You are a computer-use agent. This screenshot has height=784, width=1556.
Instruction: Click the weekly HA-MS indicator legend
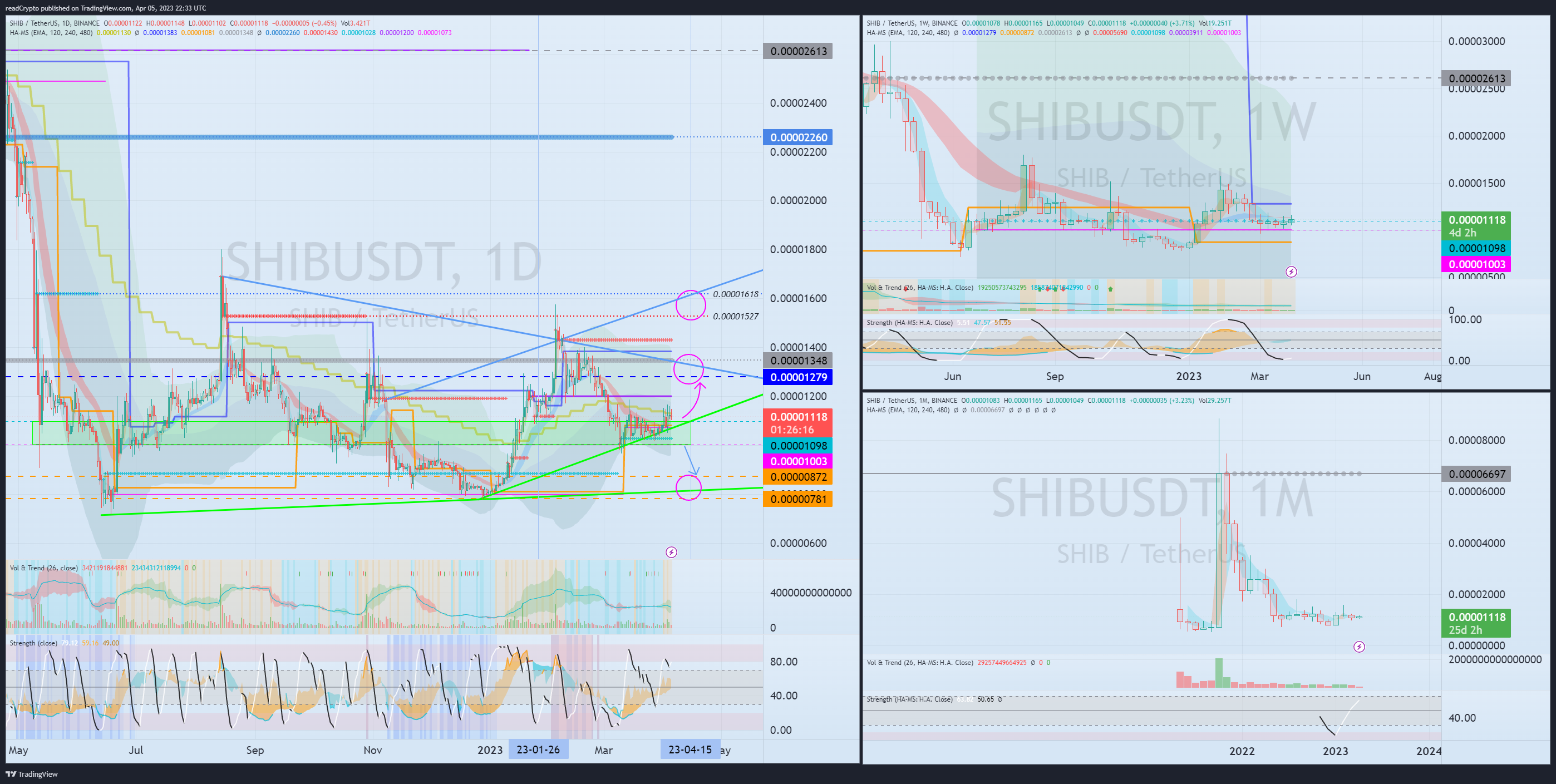[x=908, y=33]
